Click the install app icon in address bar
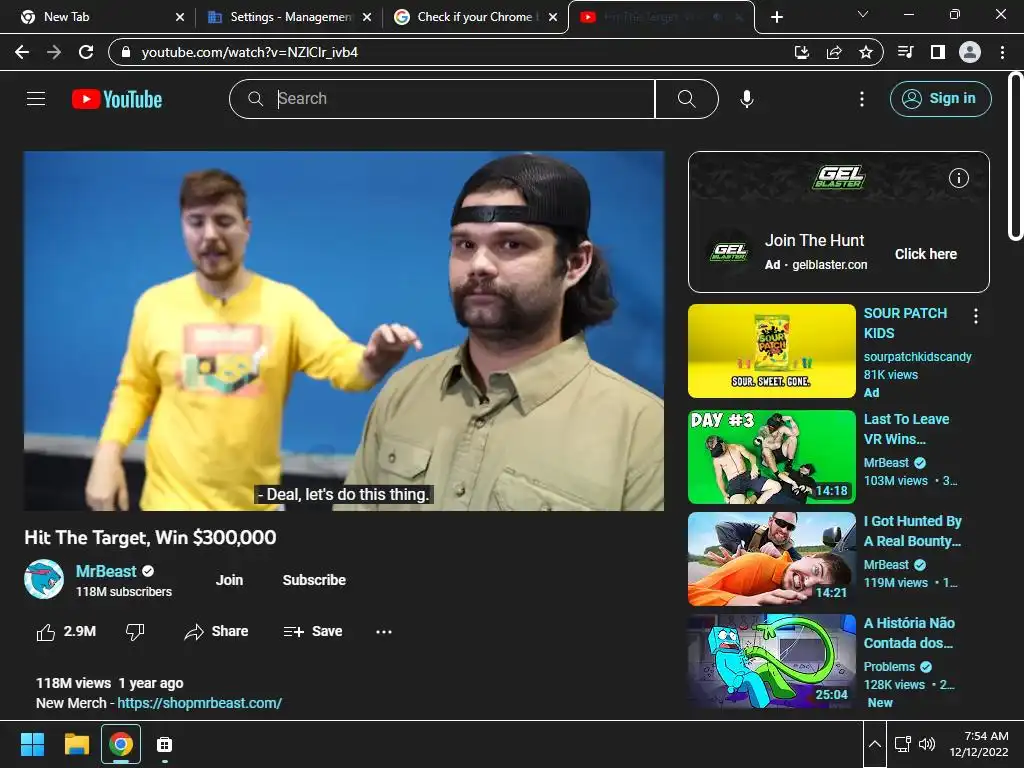 pos(802,52)
